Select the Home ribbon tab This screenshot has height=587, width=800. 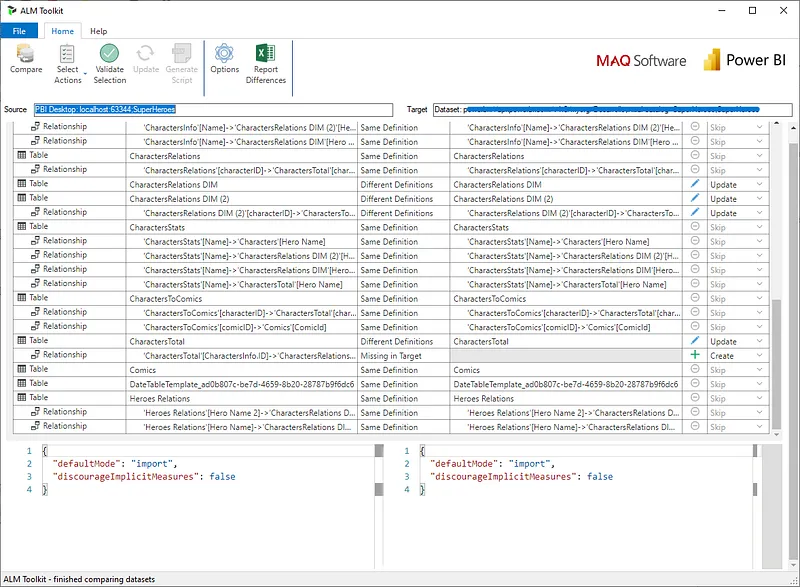click(x=62, y=31)
